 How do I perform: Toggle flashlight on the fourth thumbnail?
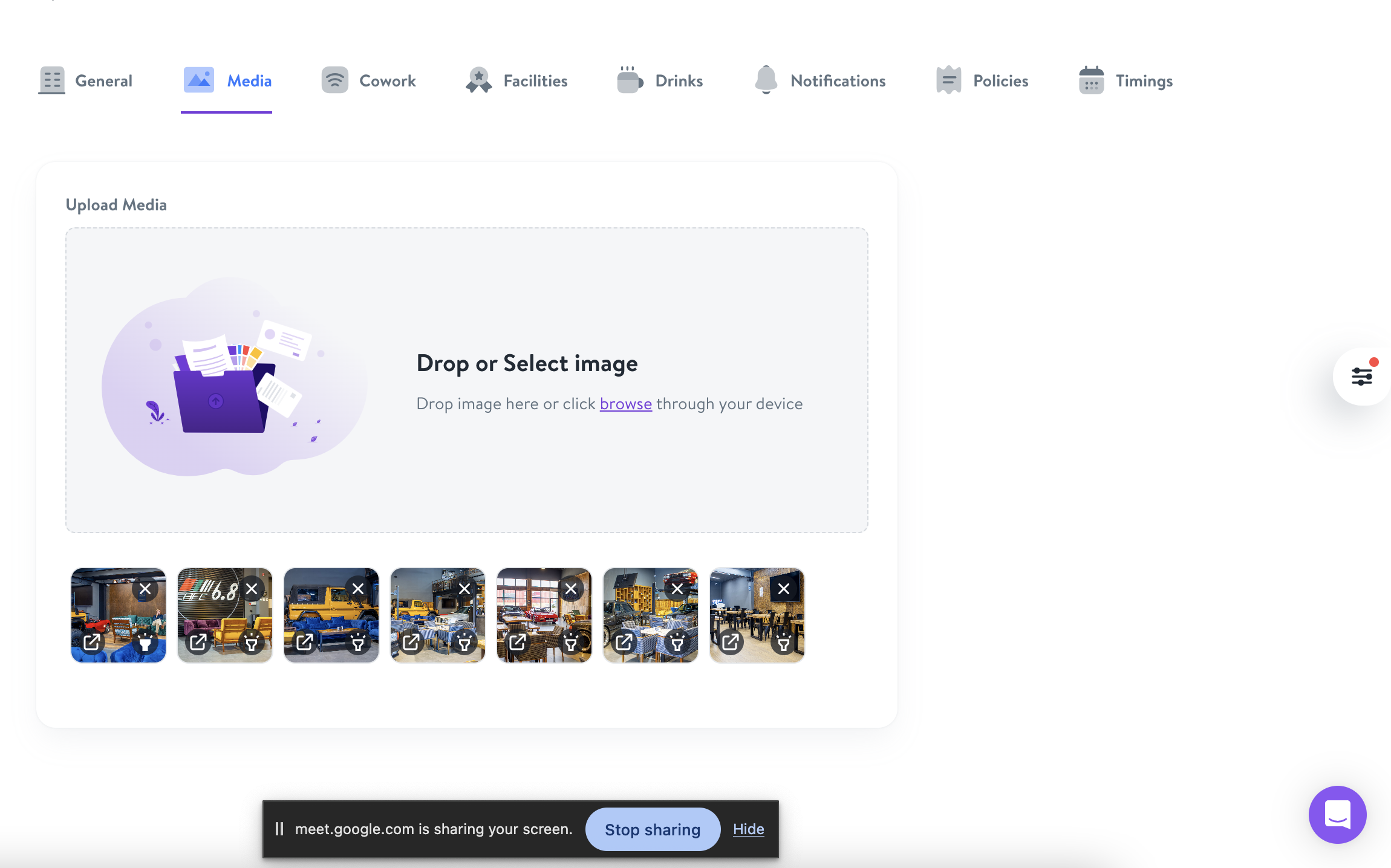coord(464,642)
